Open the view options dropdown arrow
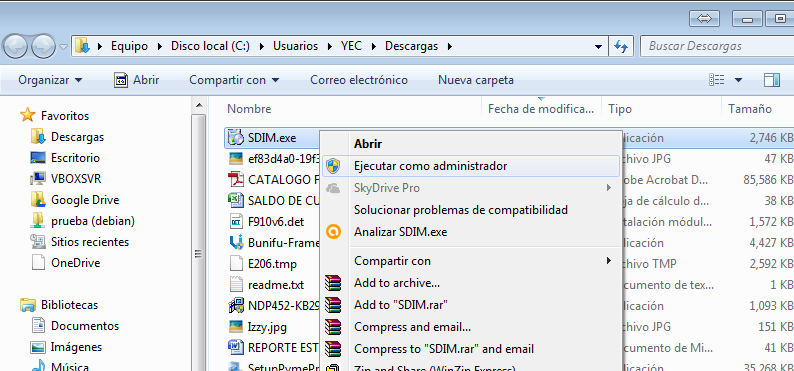Viewport: 794px width, 371px height. coord(738,80)
